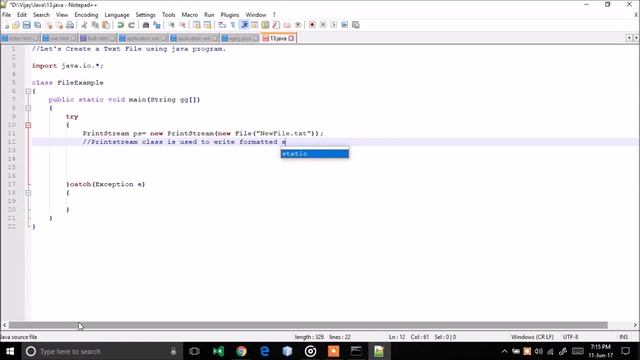The image size is (640, 360).
Task: Click the Open file toolbar icon
Action: click(16, 25)
